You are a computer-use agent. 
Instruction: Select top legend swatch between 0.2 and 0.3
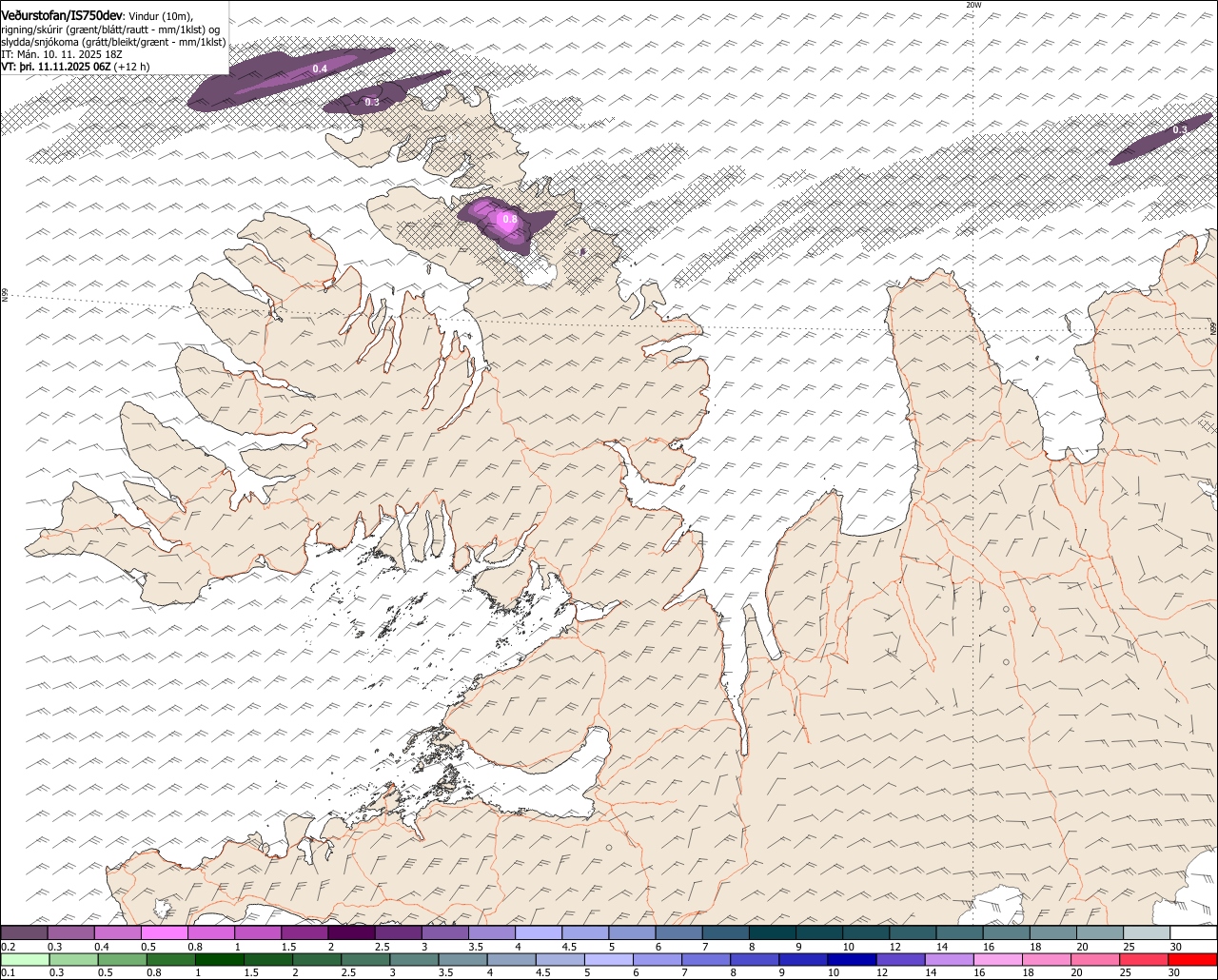24,933
